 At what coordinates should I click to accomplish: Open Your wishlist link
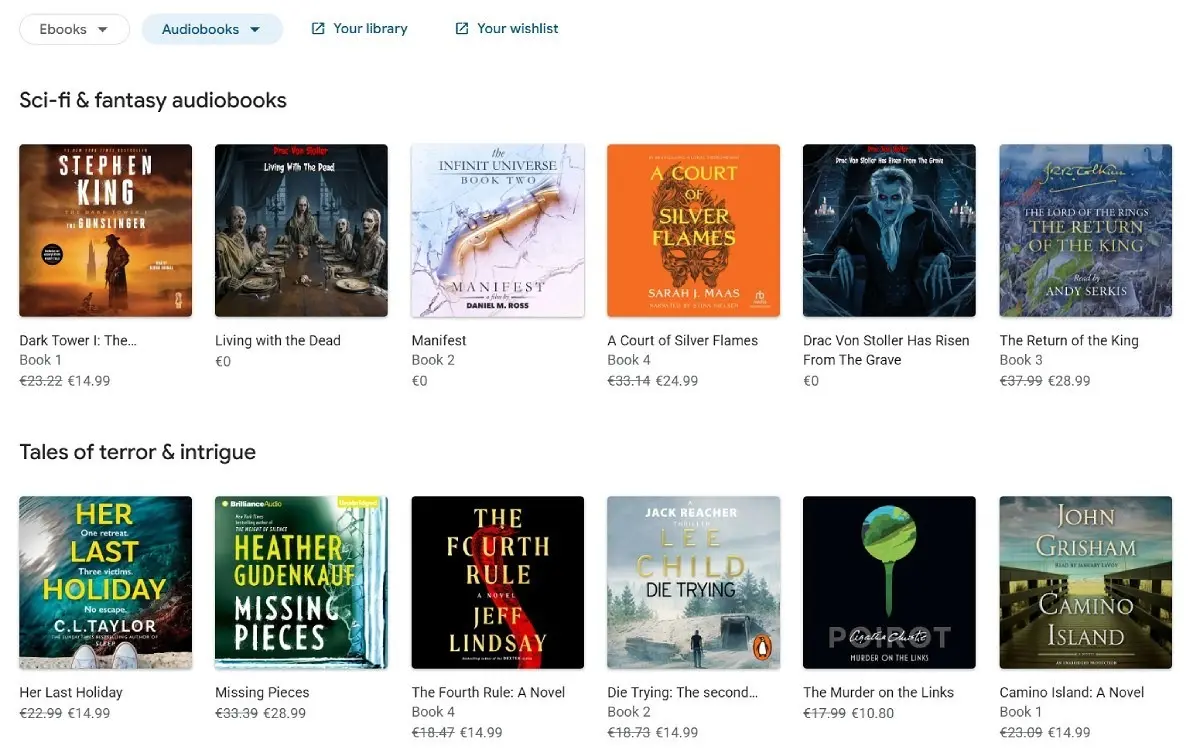(517, 29)
